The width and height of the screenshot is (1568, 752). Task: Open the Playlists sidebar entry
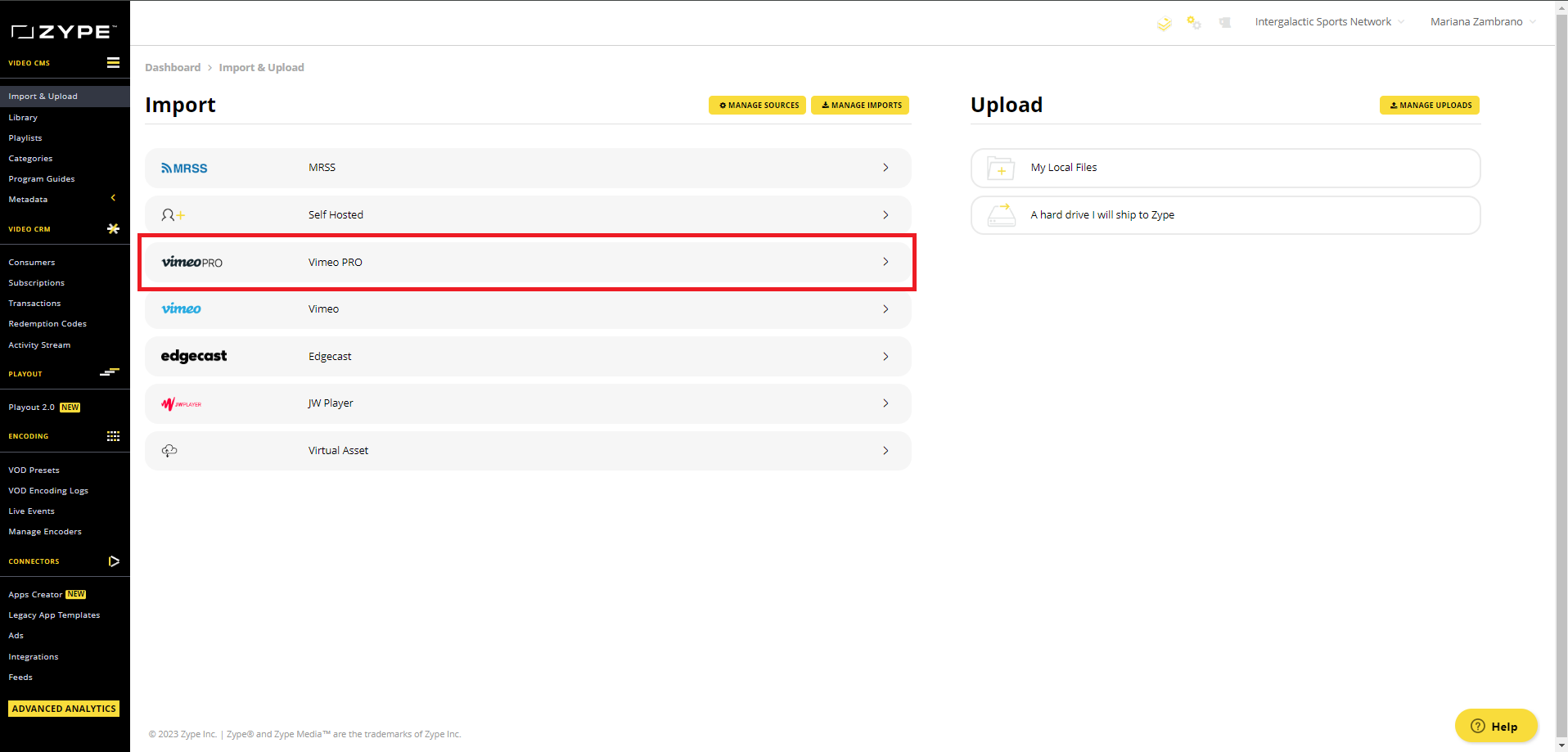click(x=25, y=137)
